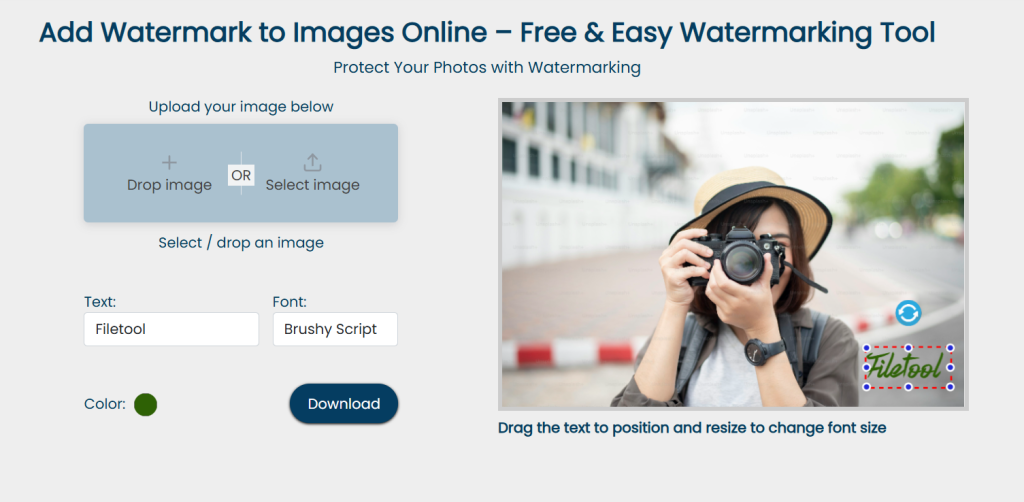Click the Text input containing Filetool

(x=171, y=329)
